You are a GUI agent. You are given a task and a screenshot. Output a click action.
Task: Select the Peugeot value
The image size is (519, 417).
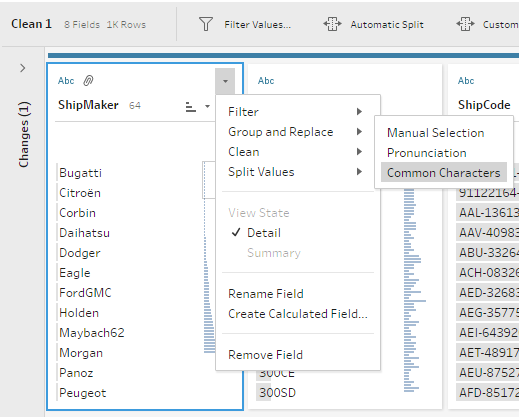tap(83, 393)
